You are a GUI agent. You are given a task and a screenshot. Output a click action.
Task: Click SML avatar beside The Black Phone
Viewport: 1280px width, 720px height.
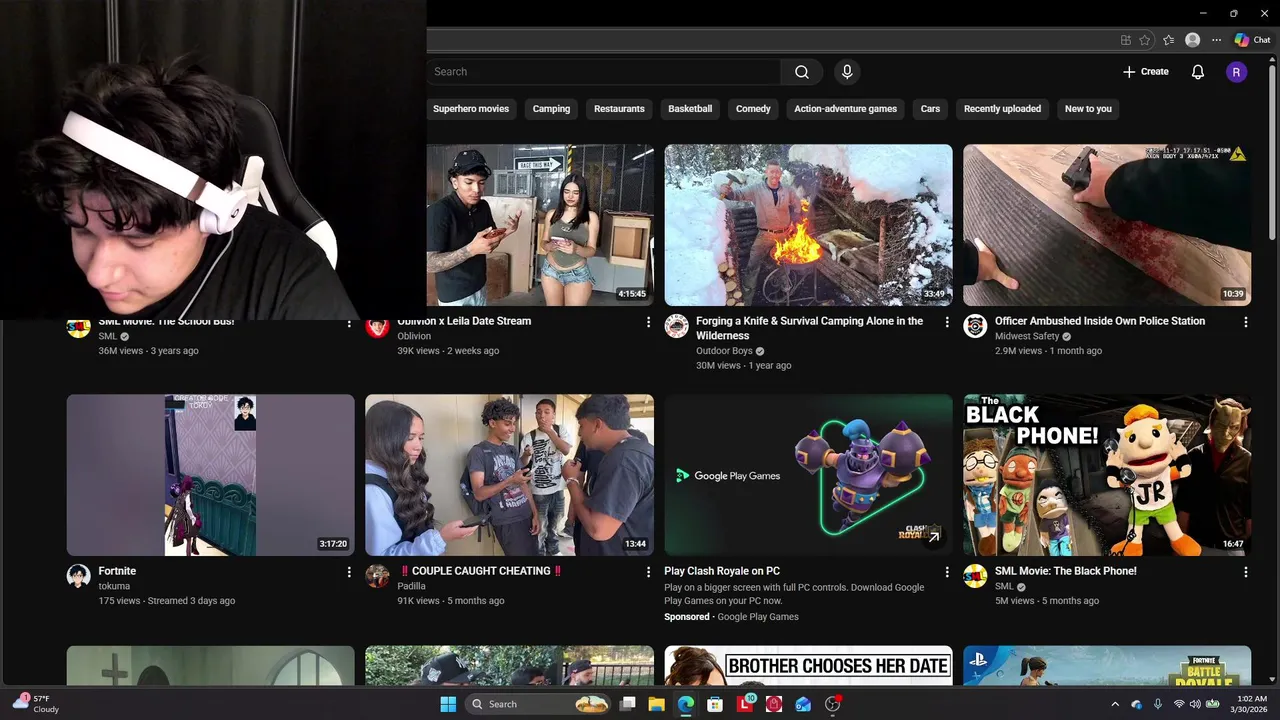coord(975,576)
